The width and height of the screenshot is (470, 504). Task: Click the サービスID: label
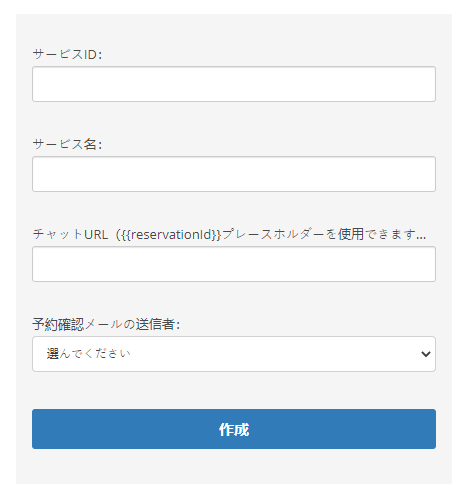[67, 54]
